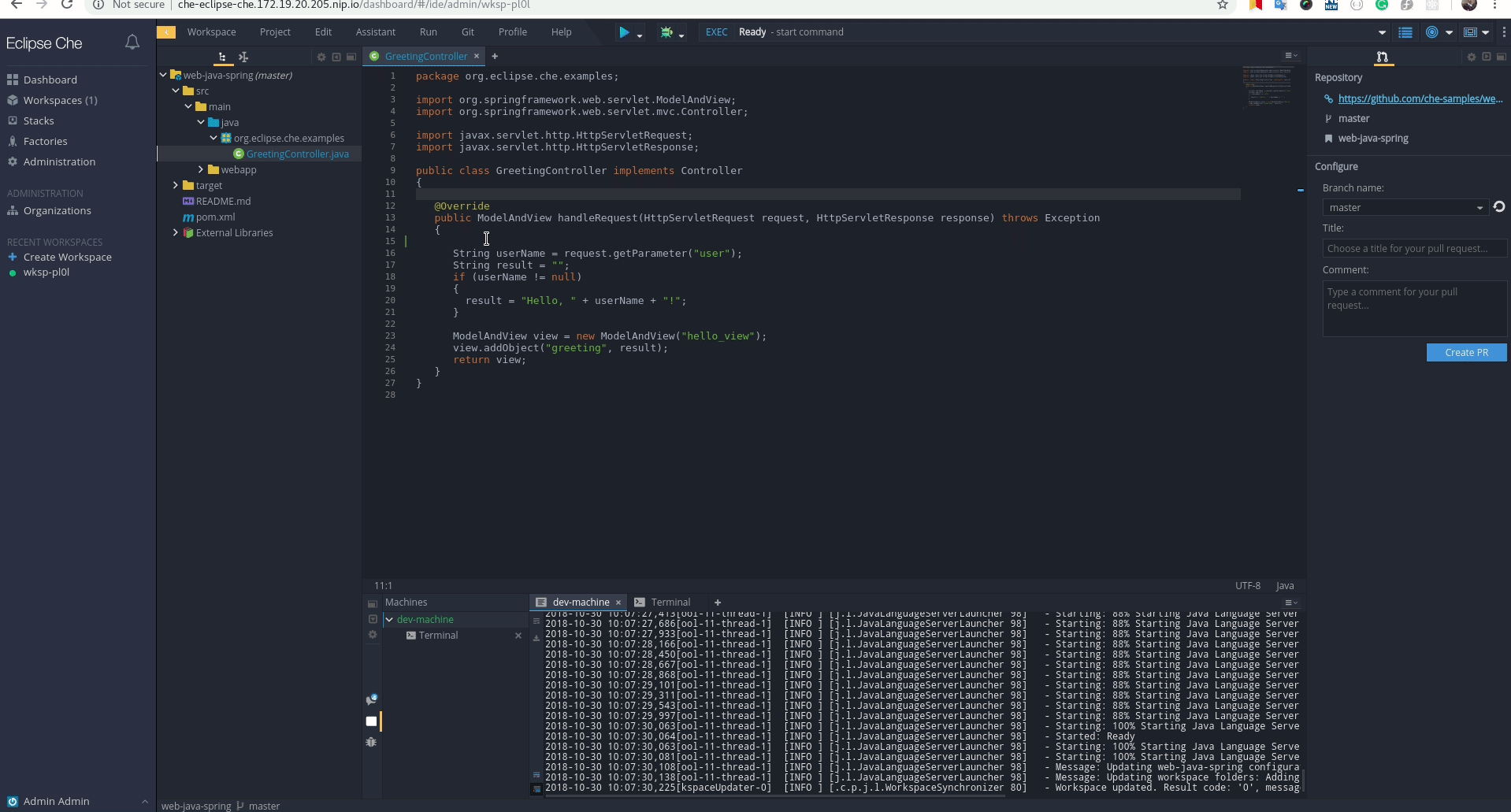Click the pull request Comment box
Image resolution: width=1511 pixels, height=812 pixels.
click(1414, 308)
